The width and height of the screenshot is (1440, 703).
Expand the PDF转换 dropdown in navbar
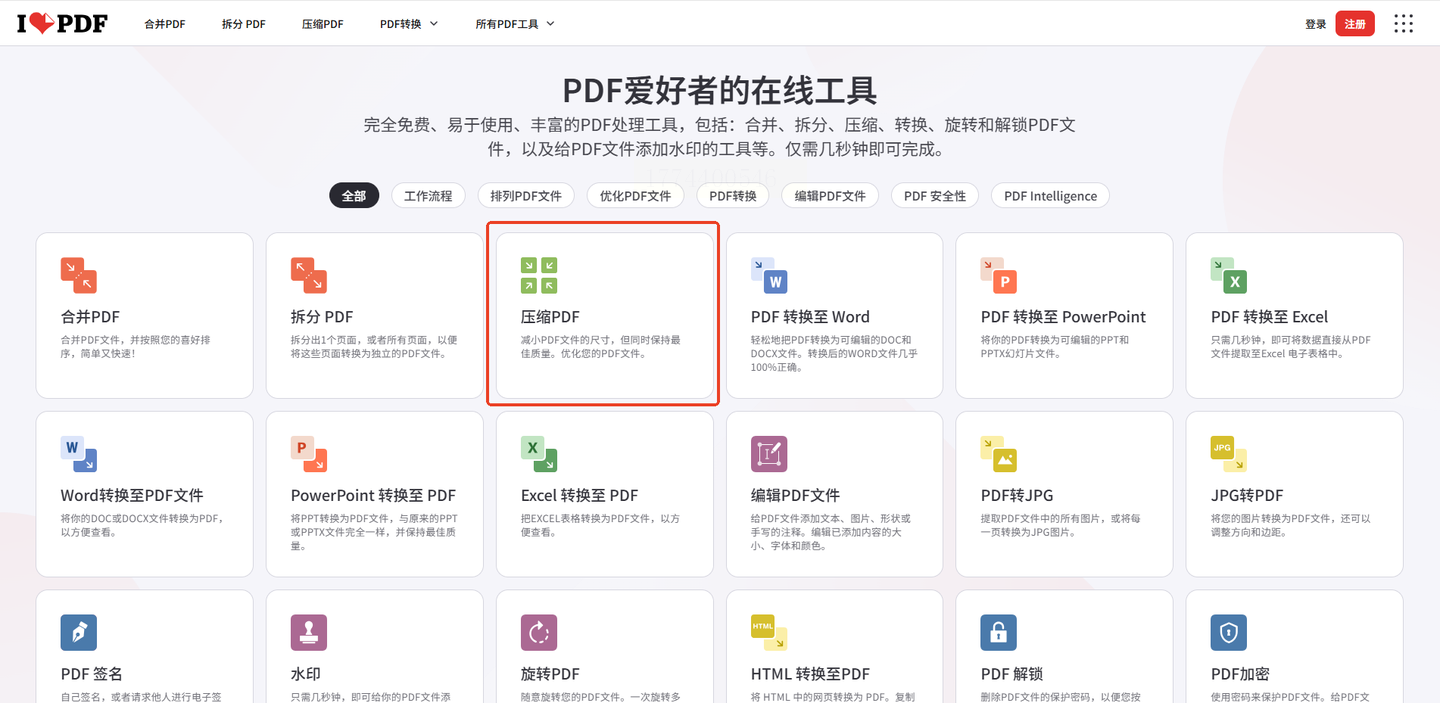[409, 24]
